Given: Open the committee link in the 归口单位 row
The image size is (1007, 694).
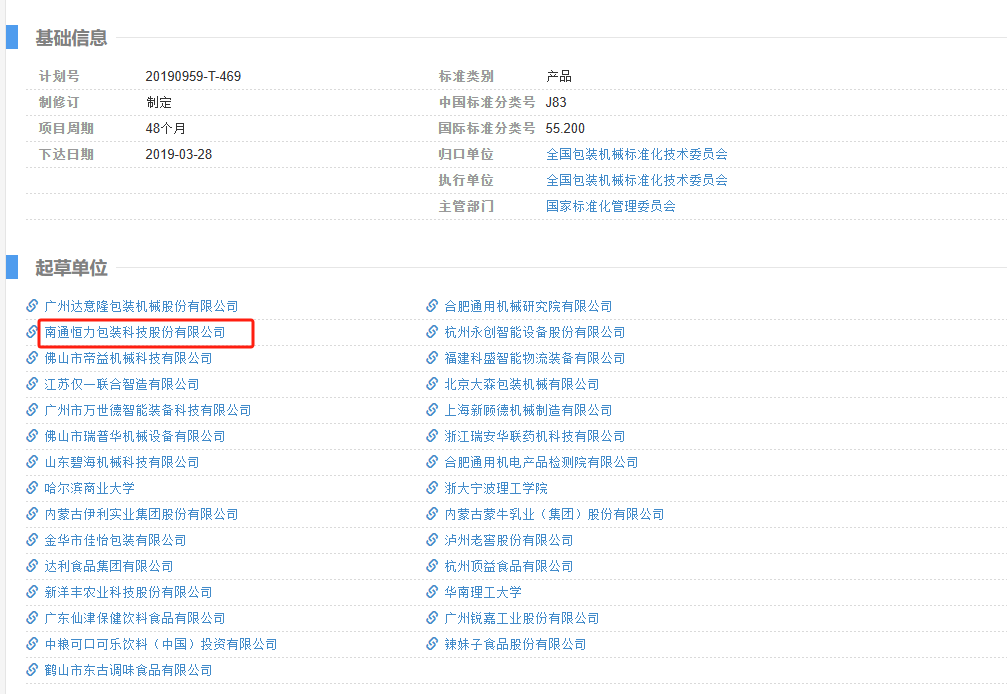Looking at the screenshot, I should (x=636, y=154).
